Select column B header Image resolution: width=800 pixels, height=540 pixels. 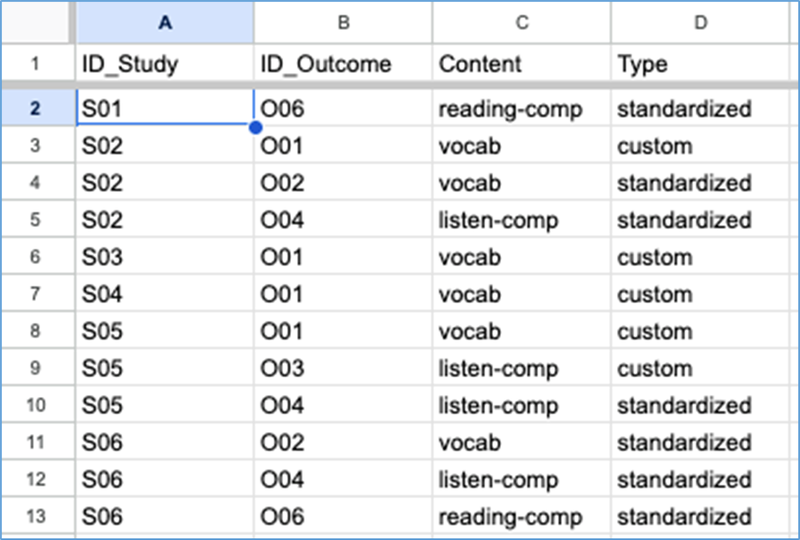tap(343, 22)
